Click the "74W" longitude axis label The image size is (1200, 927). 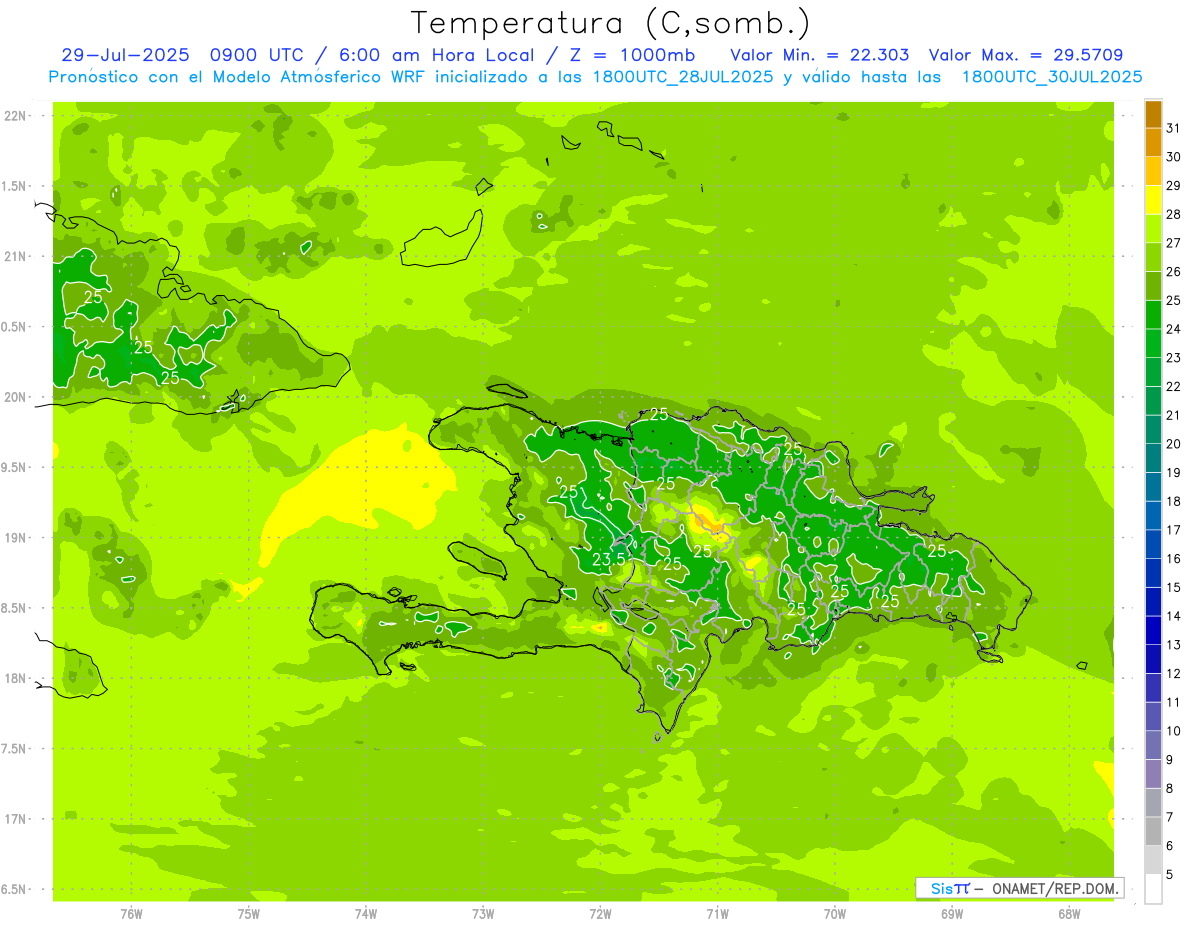(x=365, y=913)
